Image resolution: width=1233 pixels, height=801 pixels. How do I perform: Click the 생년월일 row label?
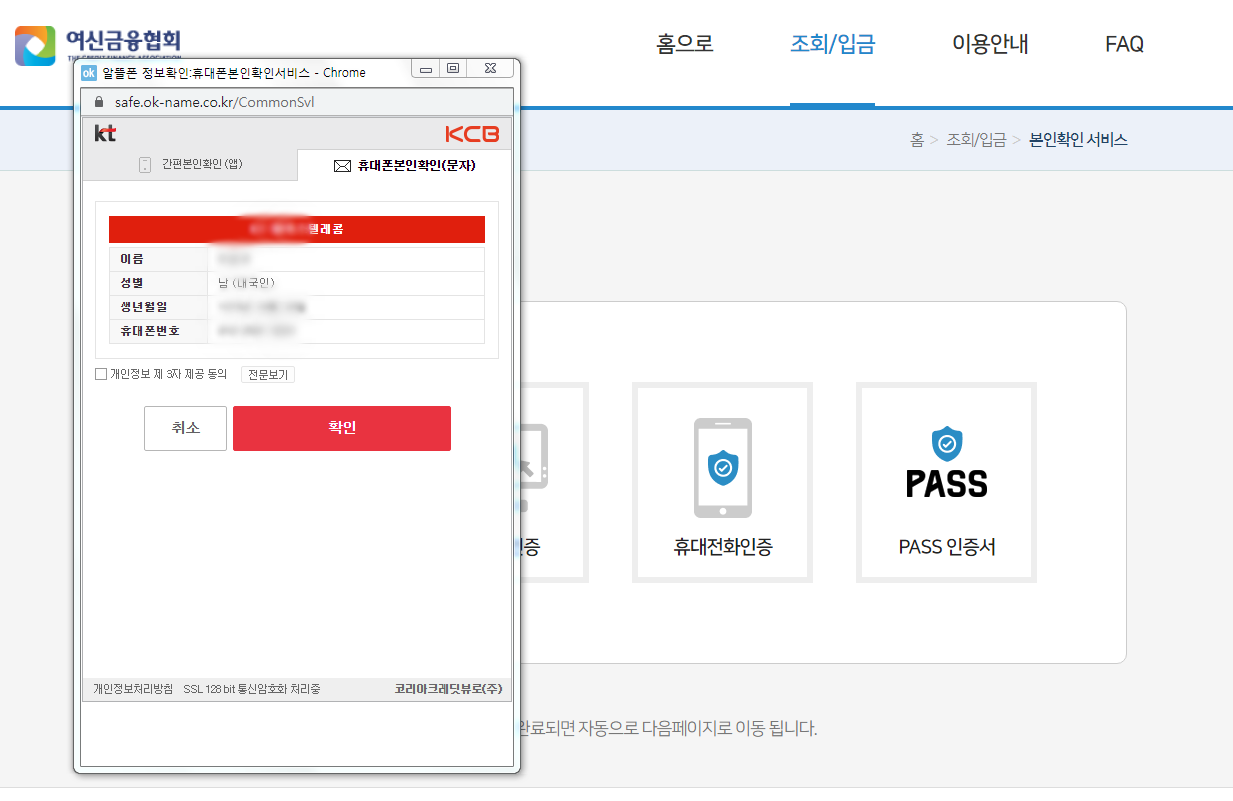144,307
